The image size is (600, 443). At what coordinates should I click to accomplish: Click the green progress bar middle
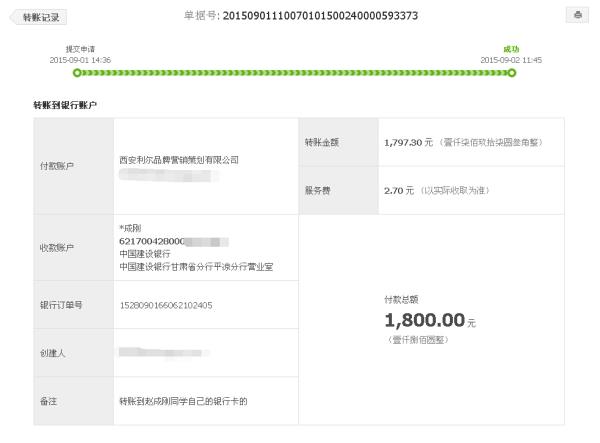[294, 73]
